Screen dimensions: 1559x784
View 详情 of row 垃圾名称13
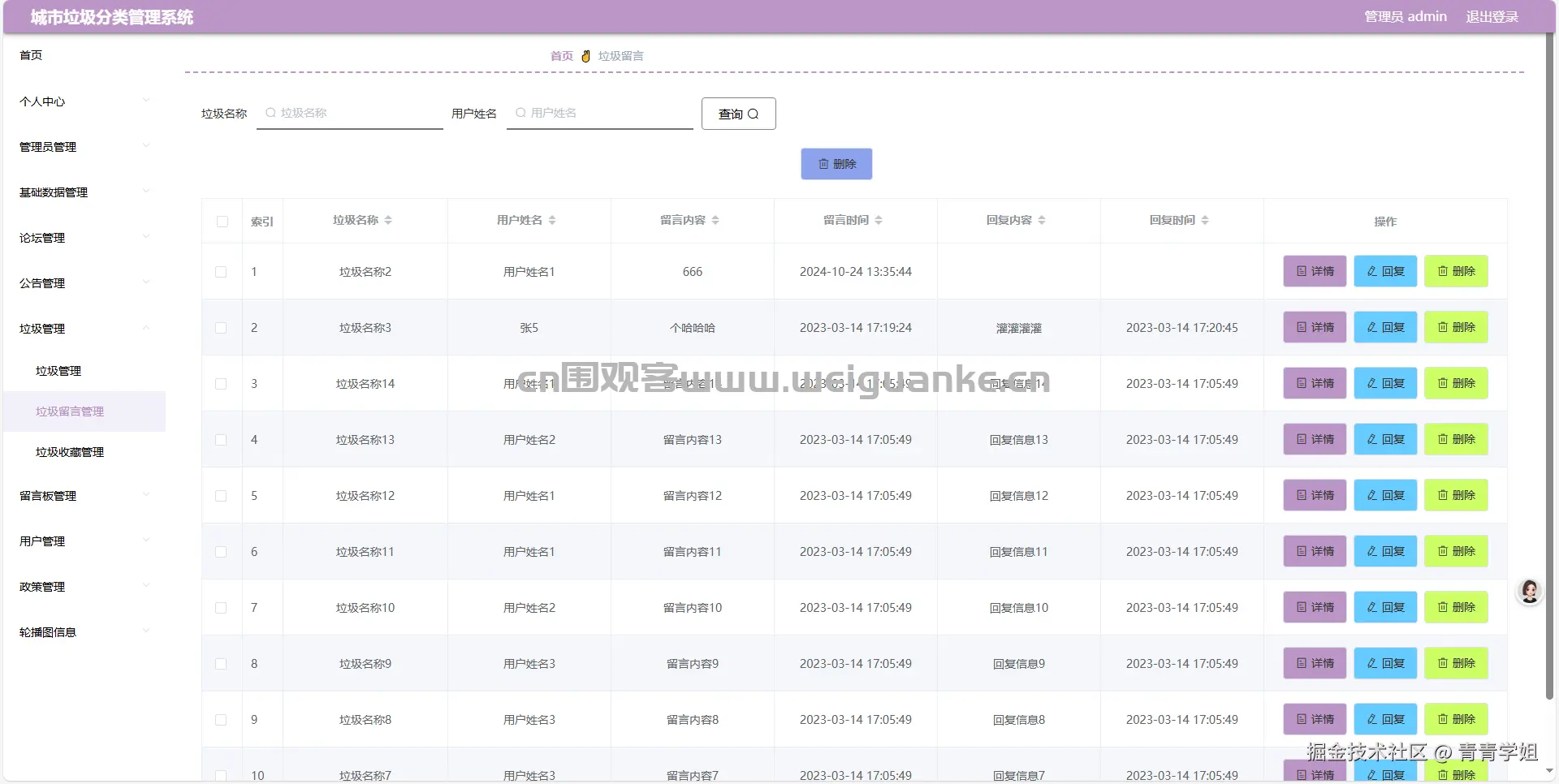(1315, 439)
